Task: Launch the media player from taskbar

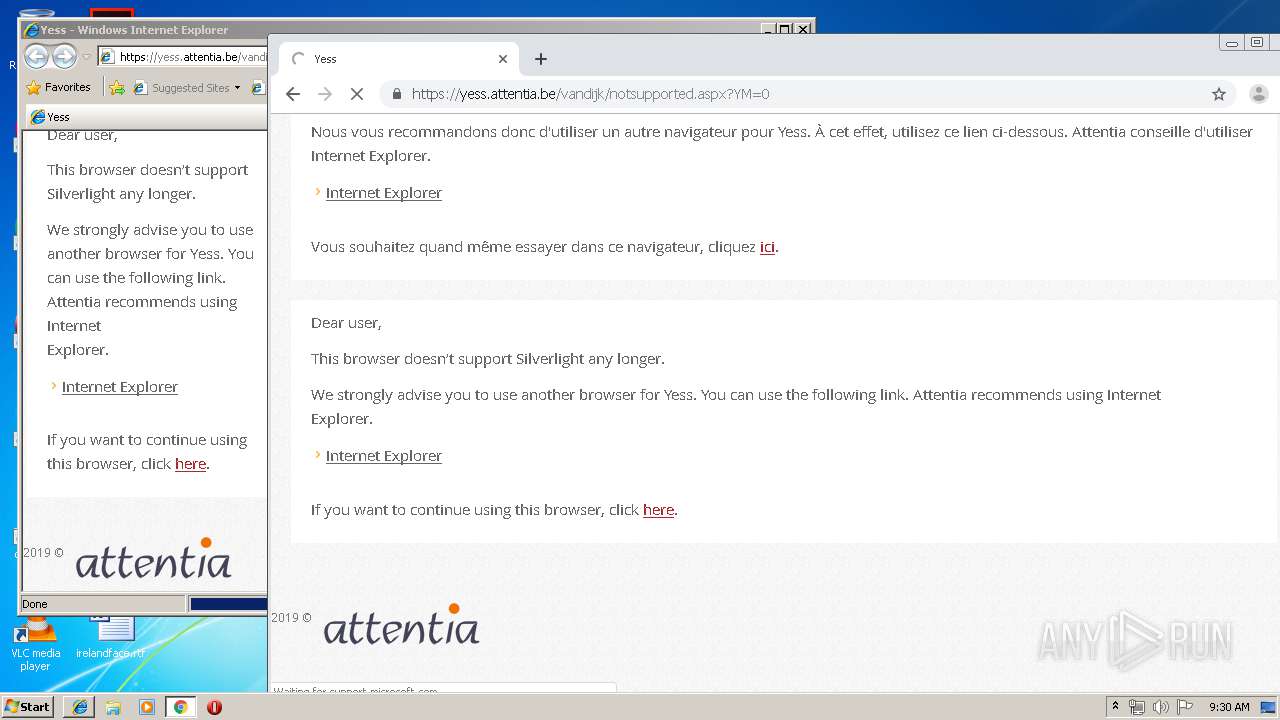Action: tap(147, 707)
